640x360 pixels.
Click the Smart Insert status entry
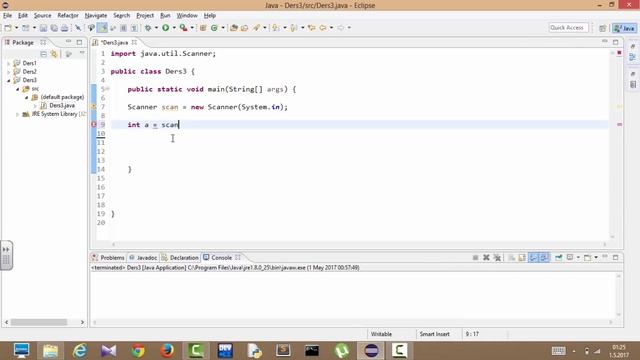click(x=434, y=334)
